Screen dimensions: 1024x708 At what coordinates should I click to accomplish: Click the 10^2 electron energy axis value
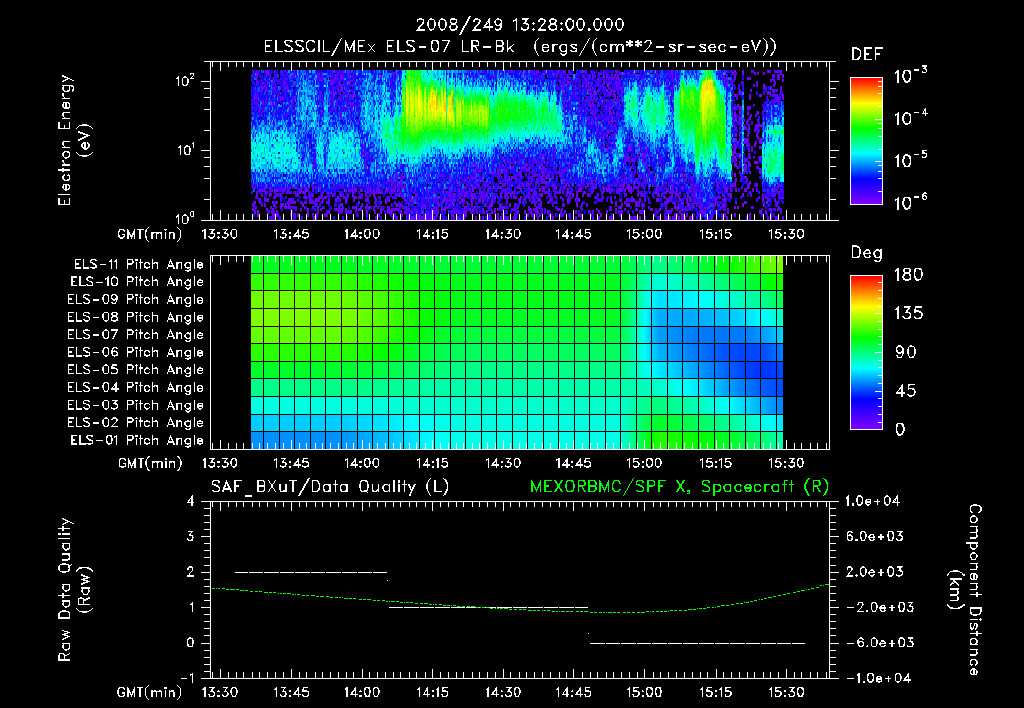click(x=184, y=81)
